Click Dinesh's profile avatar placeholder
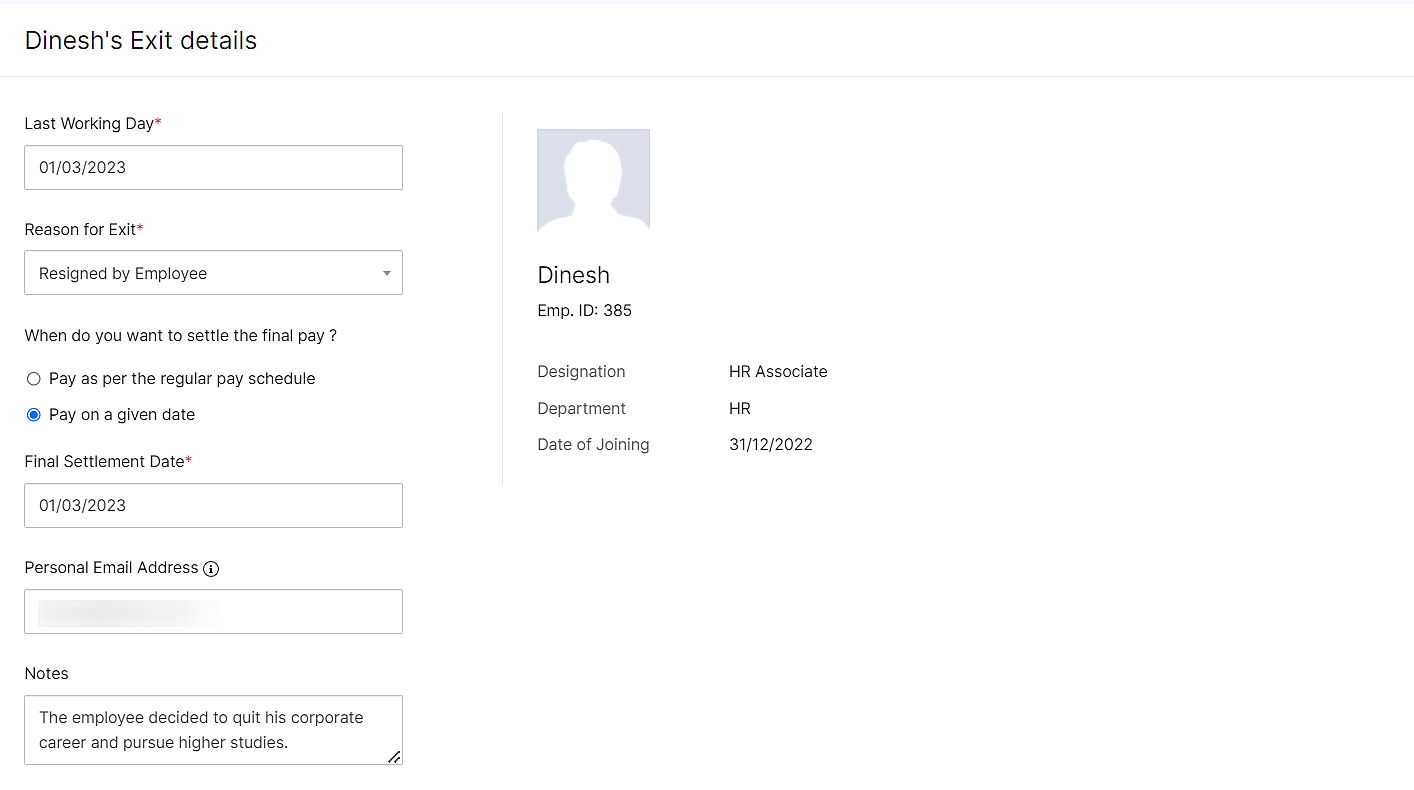Image resolution: width=1414 pixels, height=790 pixels. 593,181
